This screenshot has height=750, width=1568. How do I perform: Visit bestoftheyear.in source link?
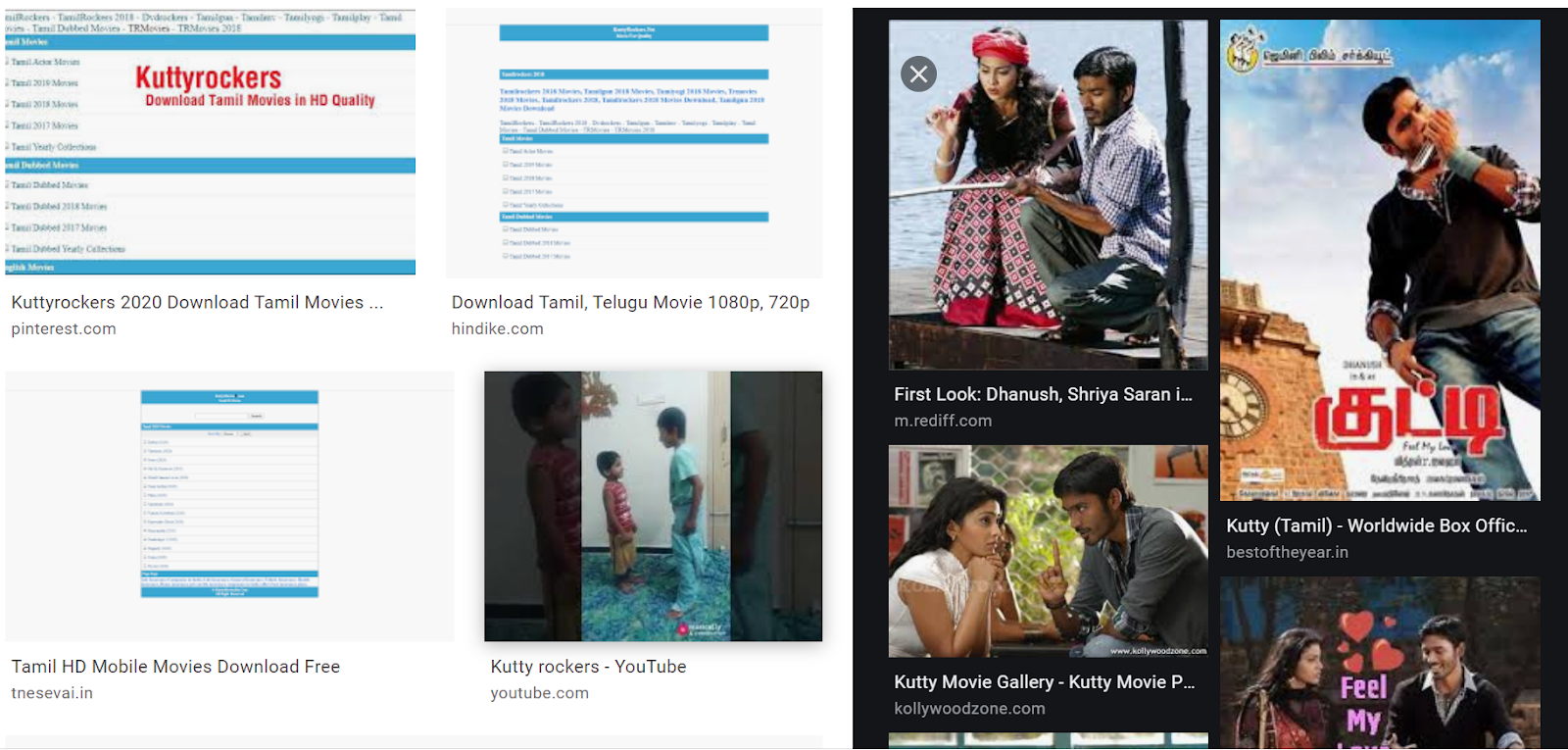[1287, 552]
